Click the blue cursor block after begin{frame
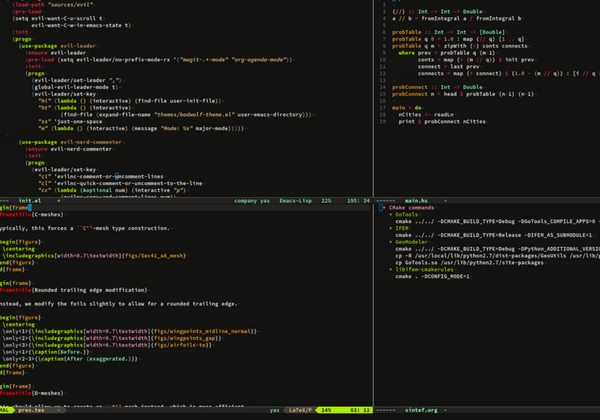Image resolution: width=600 pixels, height=420 pixels. tap(30, 208)
